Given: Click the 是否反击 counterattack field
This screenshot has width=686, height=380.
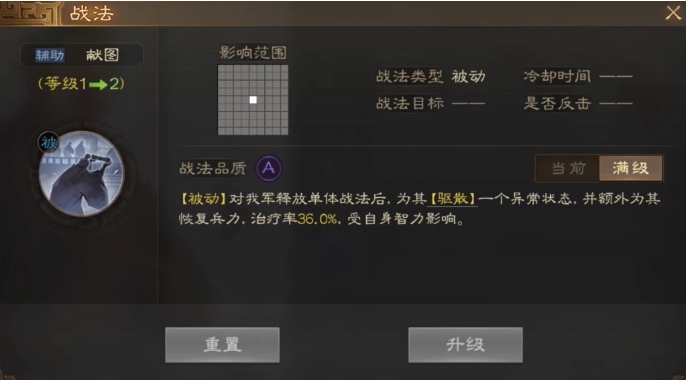Looking at the screenshot, I should coord(578,104).
